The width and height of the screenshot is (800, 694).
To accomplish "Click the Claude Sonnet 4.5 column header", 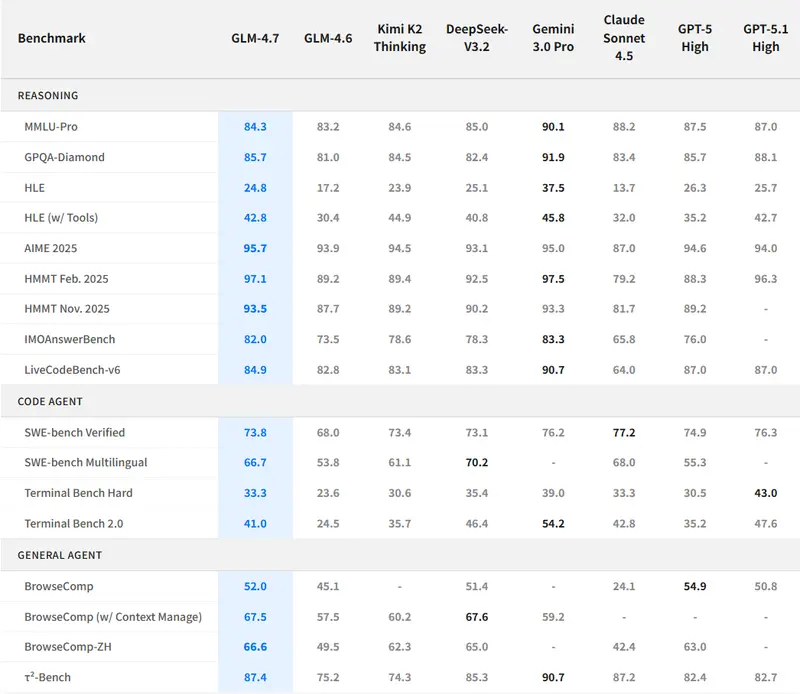I will 624,38.
